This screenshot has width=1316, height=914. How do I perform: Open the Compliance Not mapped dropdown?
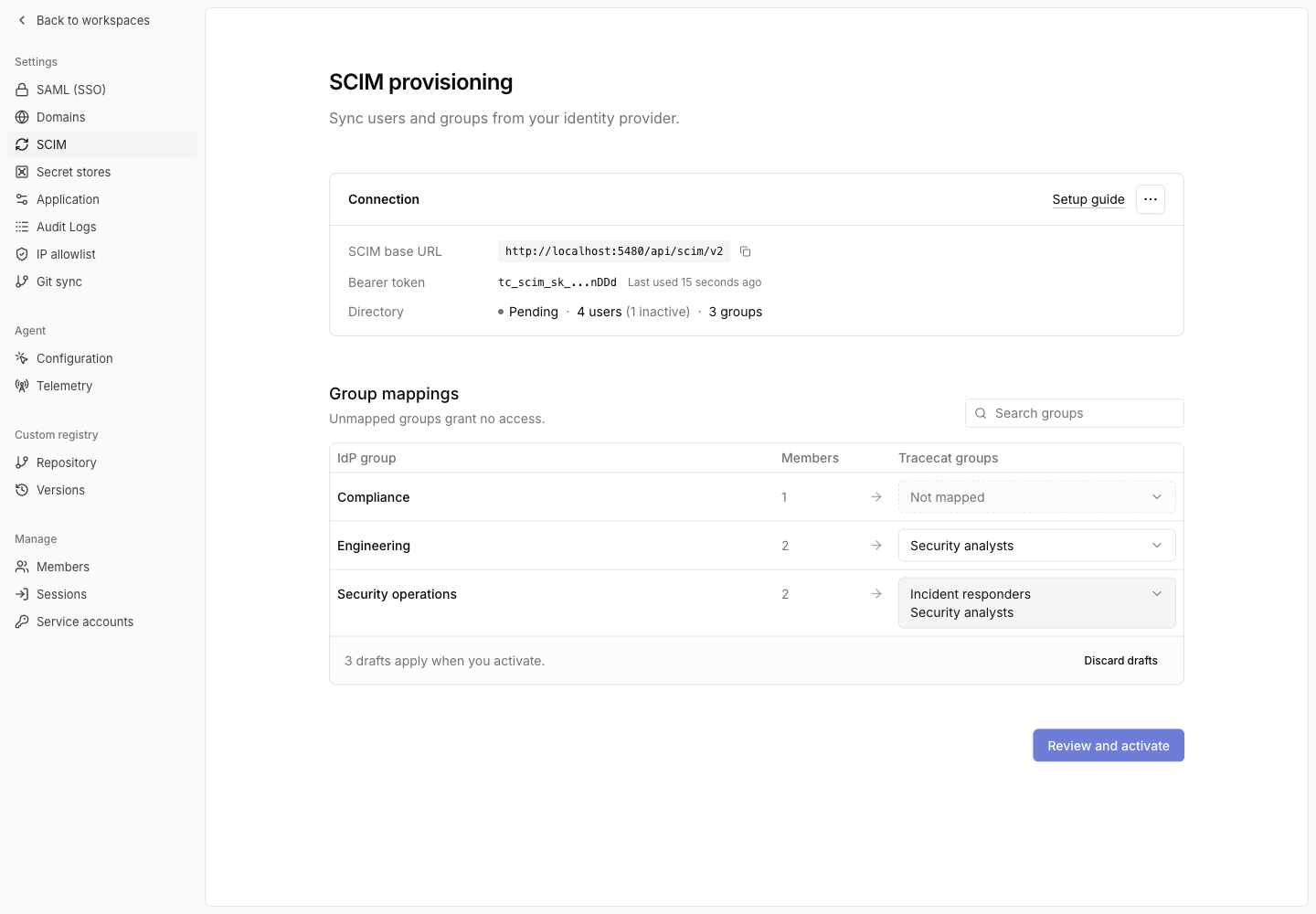(x=1036, y=497)
